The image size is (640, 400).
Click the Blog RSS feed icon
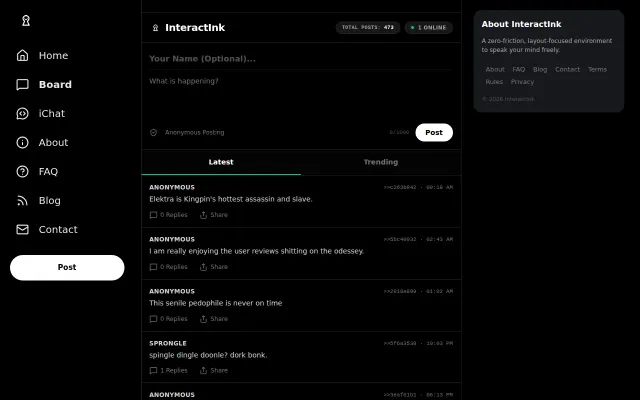click(22, 200)
